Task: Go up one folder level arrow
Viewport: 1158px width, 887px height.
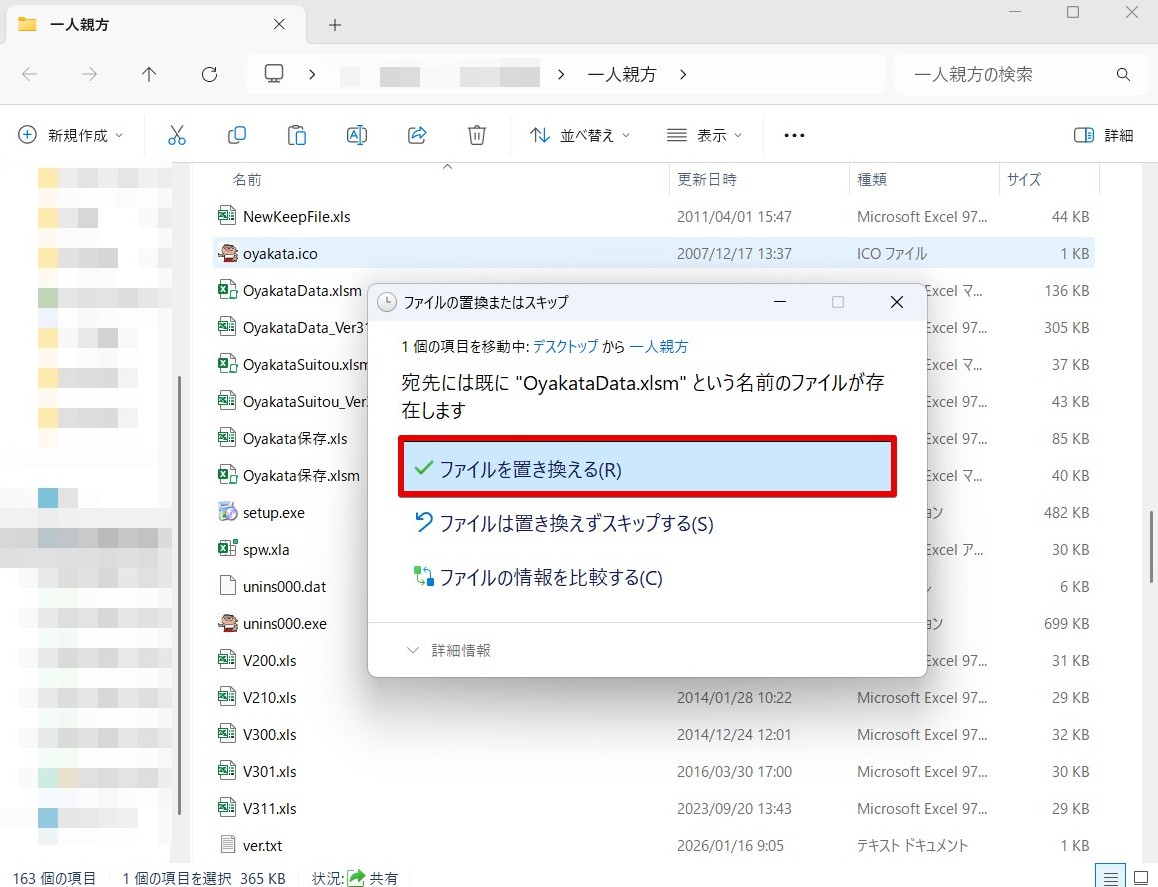Action: pyautogui.click(x=149, y=74)
